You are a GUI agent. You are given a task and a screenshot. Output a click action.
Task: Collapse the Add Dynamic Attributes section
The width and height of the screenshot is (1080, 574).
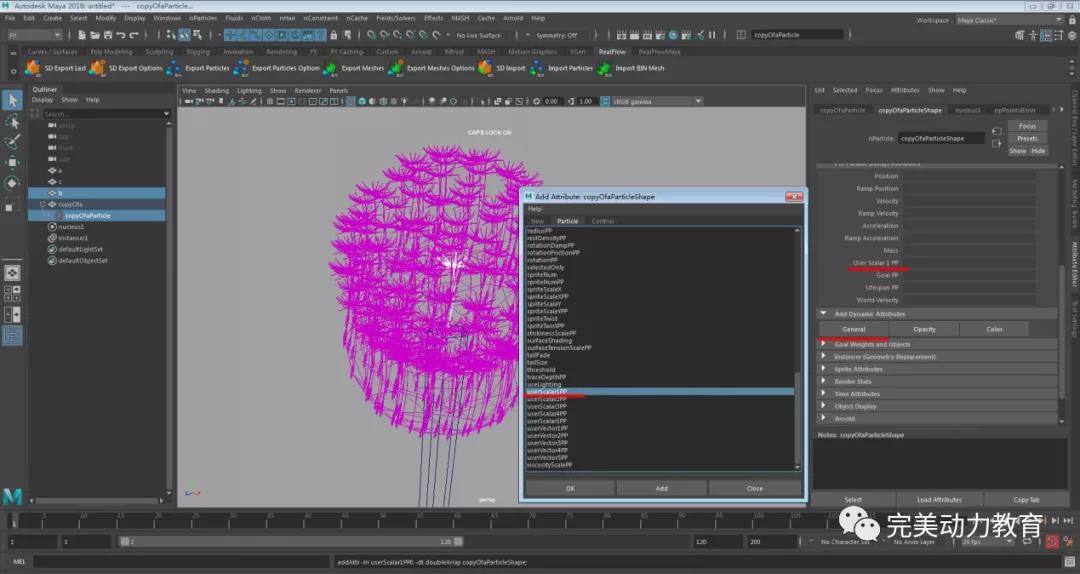pos(823,314)
